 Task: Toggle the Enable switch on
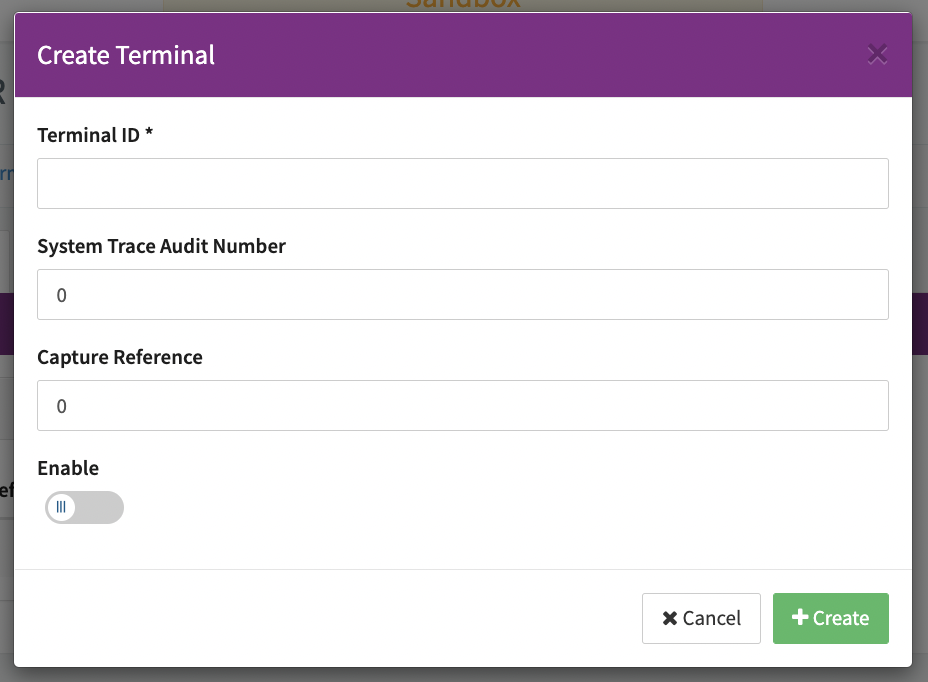(84, 507)
